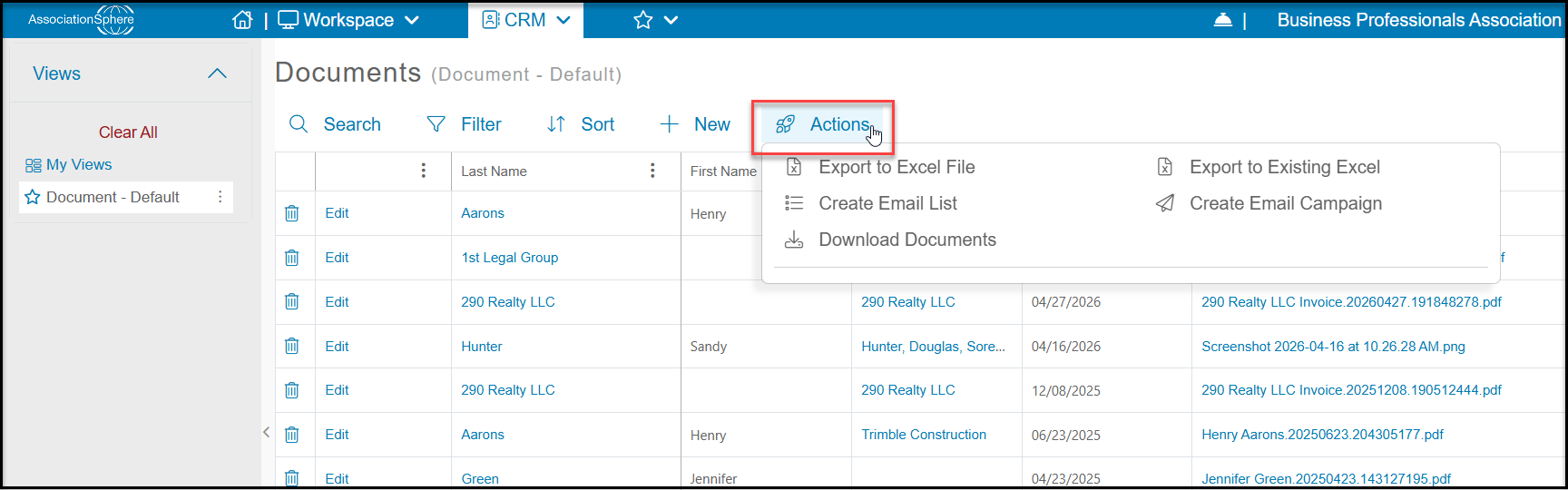This screenshot has width=1568, height=490.
Task: Choose Export to Excel File
Action: pyautogui.click(x=880, y=167)
